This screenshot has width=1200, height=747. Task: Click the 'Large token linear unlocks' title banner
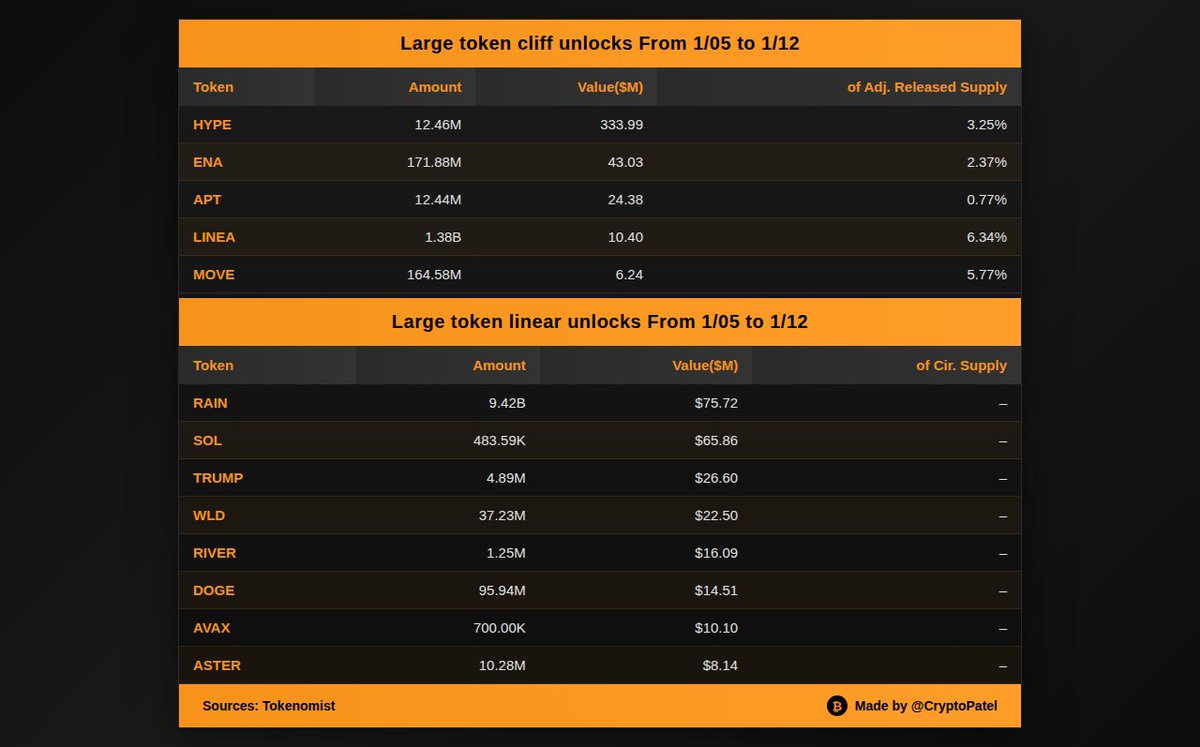coord(599,321)
